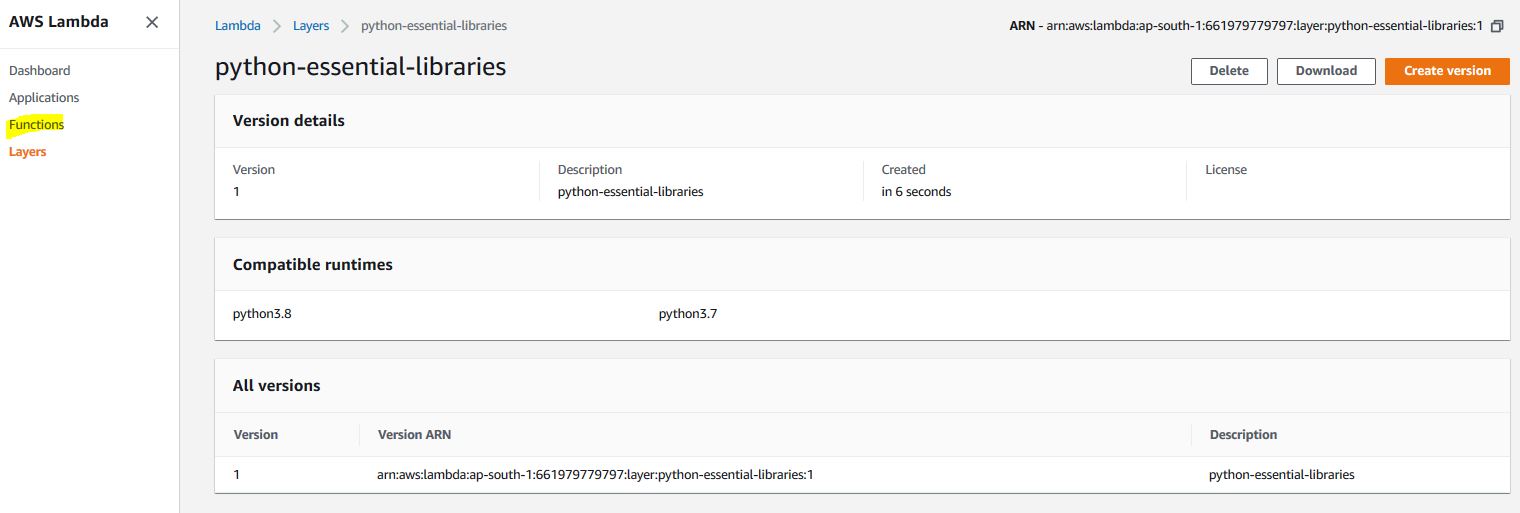Select Layers in the sidebar navigation
The height and width of the screenshot is (513, 1520).
(x=27, y=151)
